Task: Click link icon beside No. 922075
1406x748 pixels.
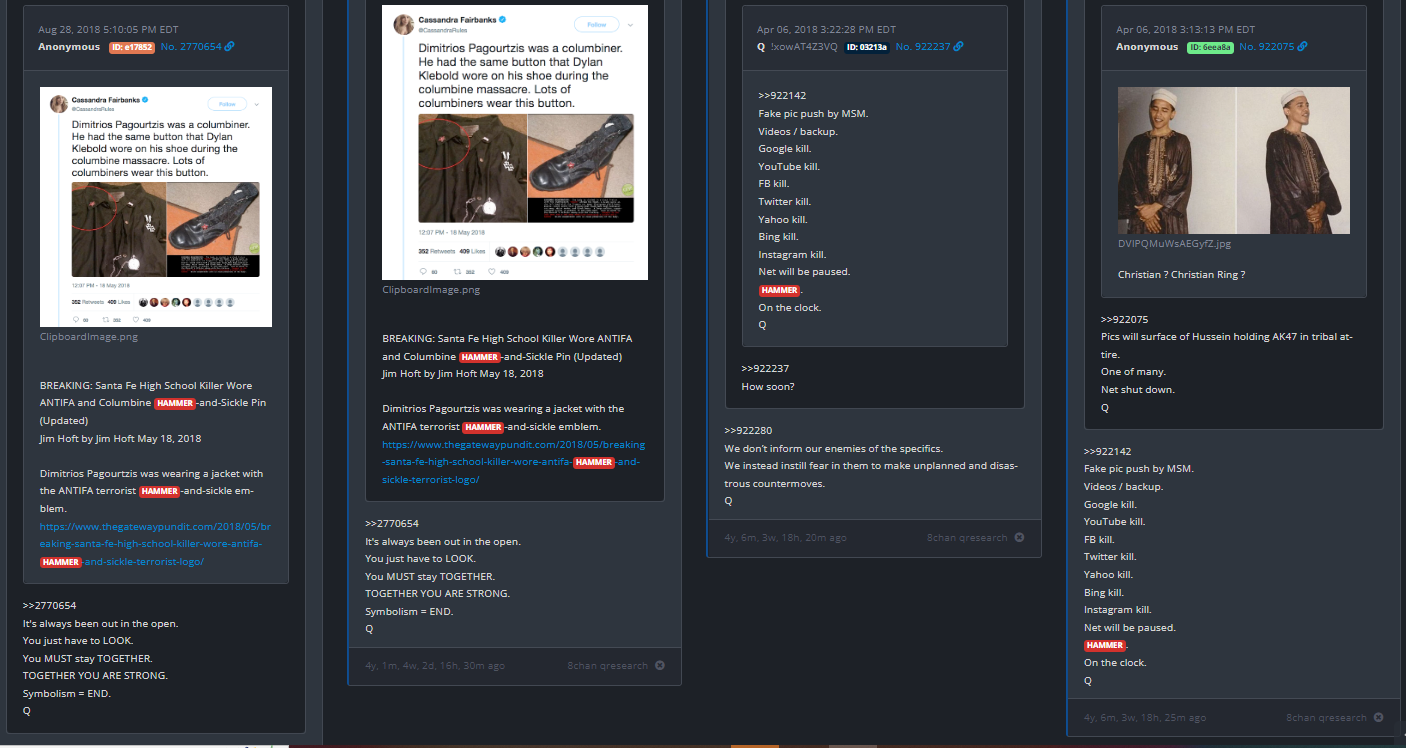Action: point(1301,47)
